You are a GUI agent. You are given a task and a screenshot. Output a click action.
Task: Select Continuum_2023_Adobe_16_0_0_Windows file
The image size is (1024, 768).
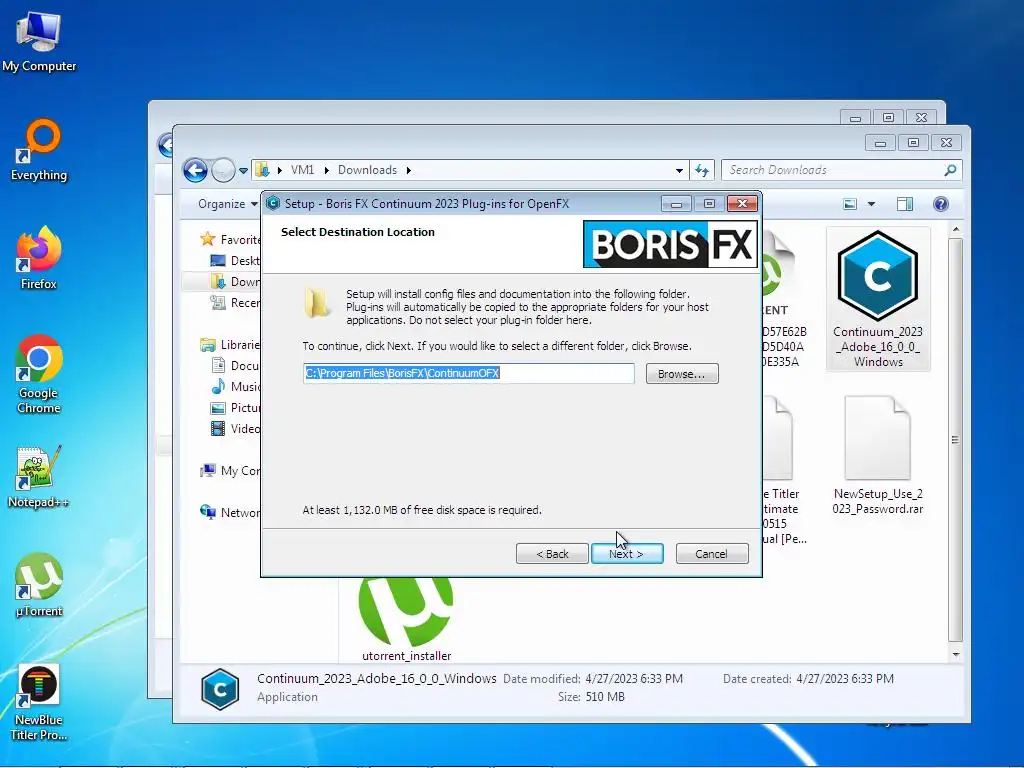[x=878, y=299]
